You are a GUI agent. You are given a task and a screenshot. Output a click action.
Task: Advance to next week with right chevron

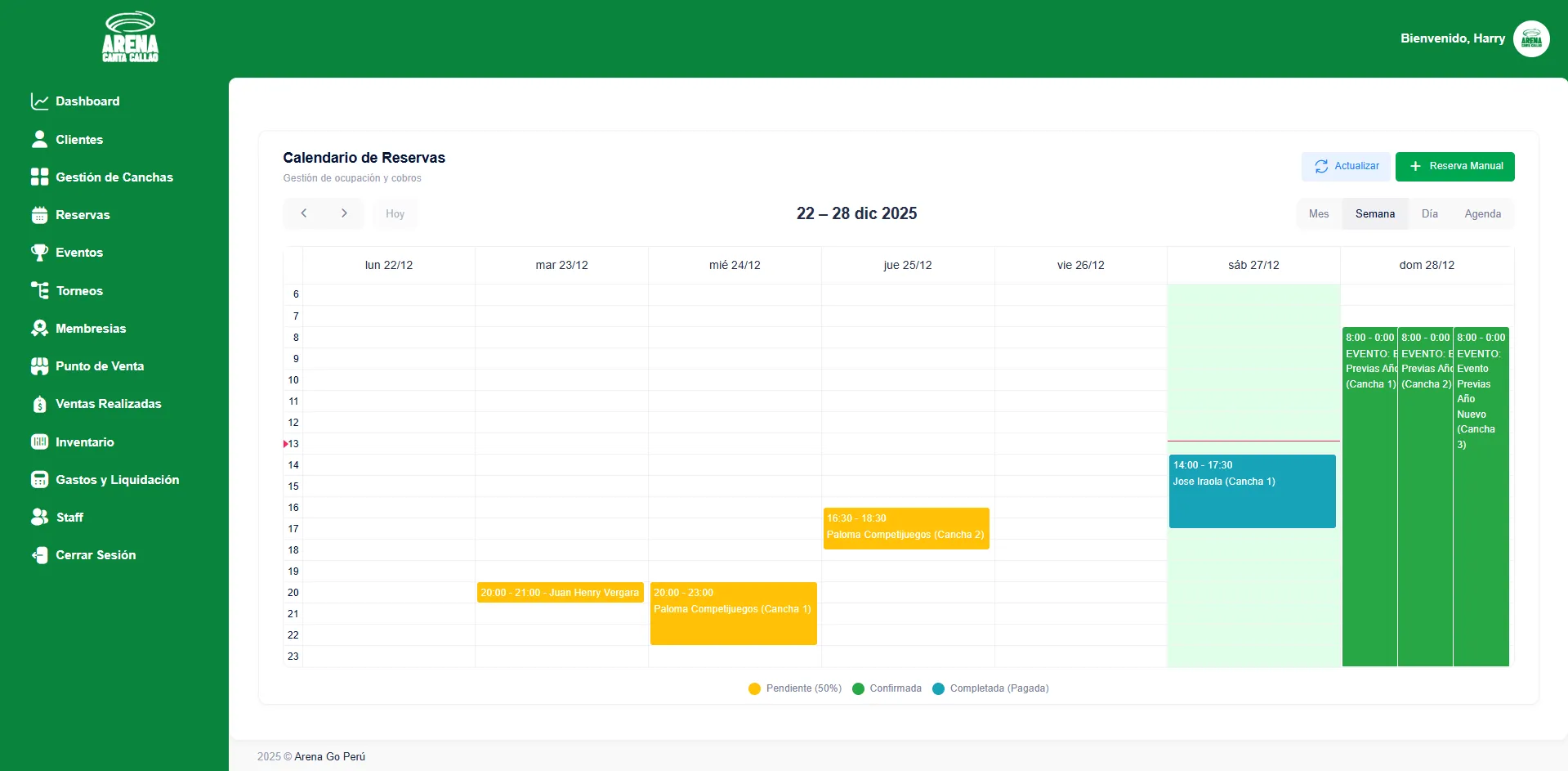coord(344,213)
